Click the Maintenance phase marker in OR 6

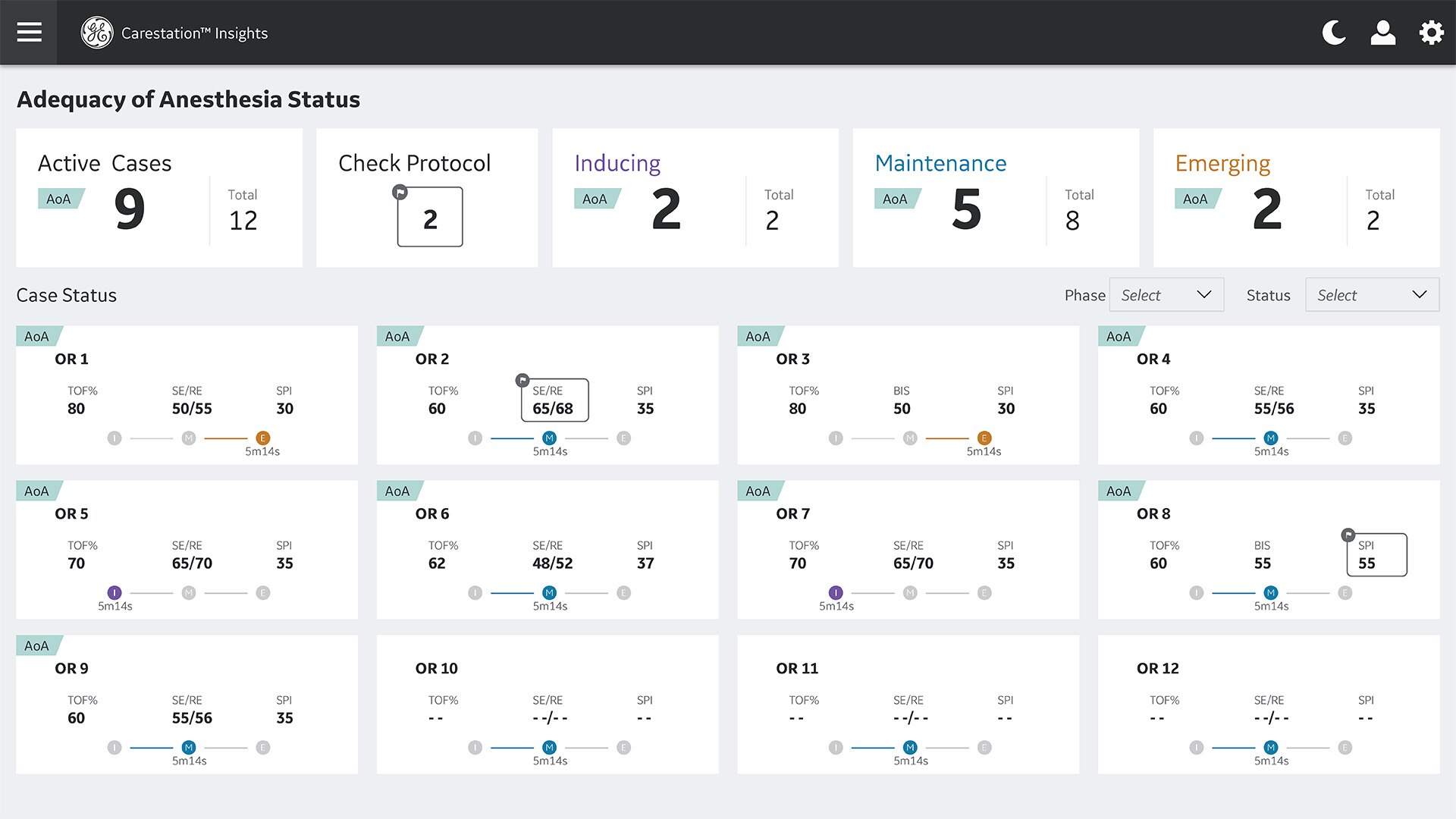point(550,593)
